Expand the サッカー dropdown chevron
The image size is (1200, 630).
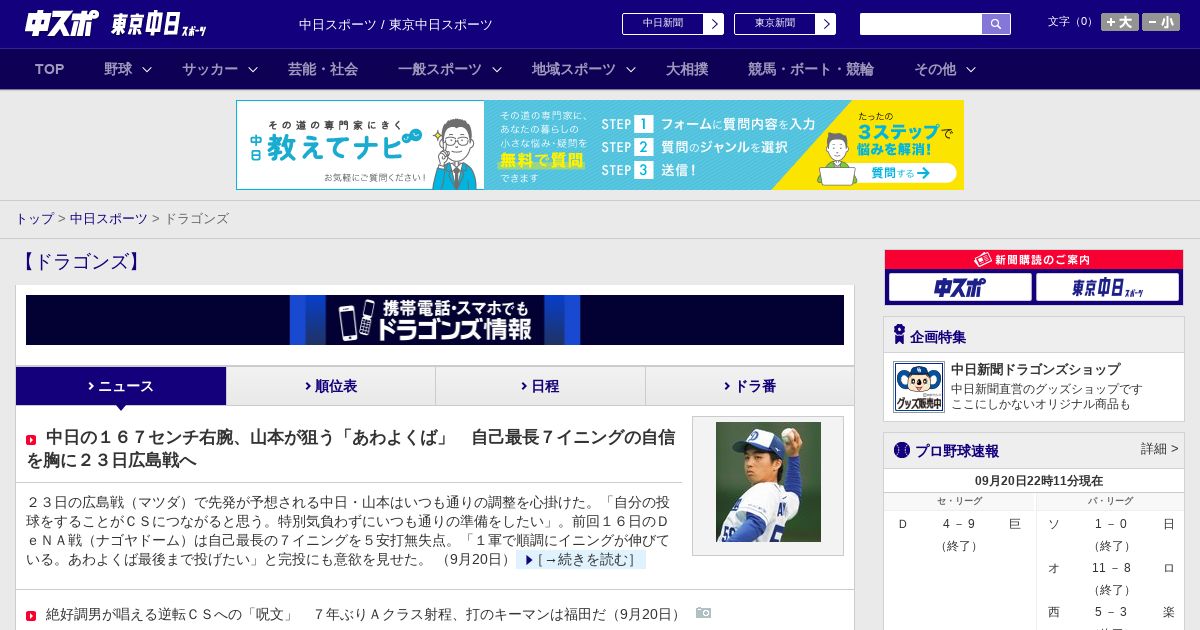click(x=253, y=69)
